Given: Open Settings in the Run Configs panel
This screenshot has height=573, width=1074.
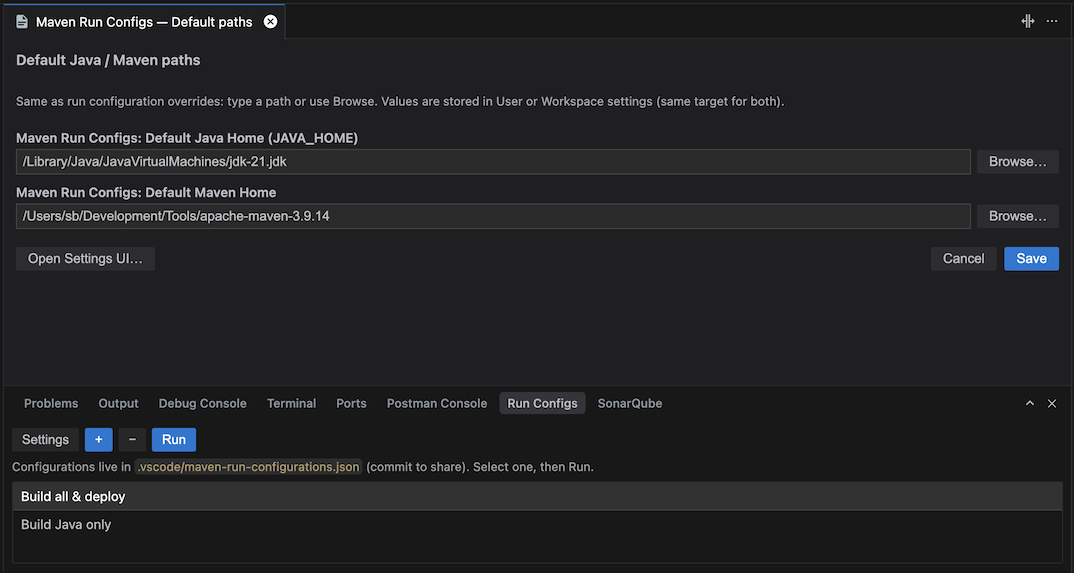Looking at the screenshot, I should click(45, 440).
